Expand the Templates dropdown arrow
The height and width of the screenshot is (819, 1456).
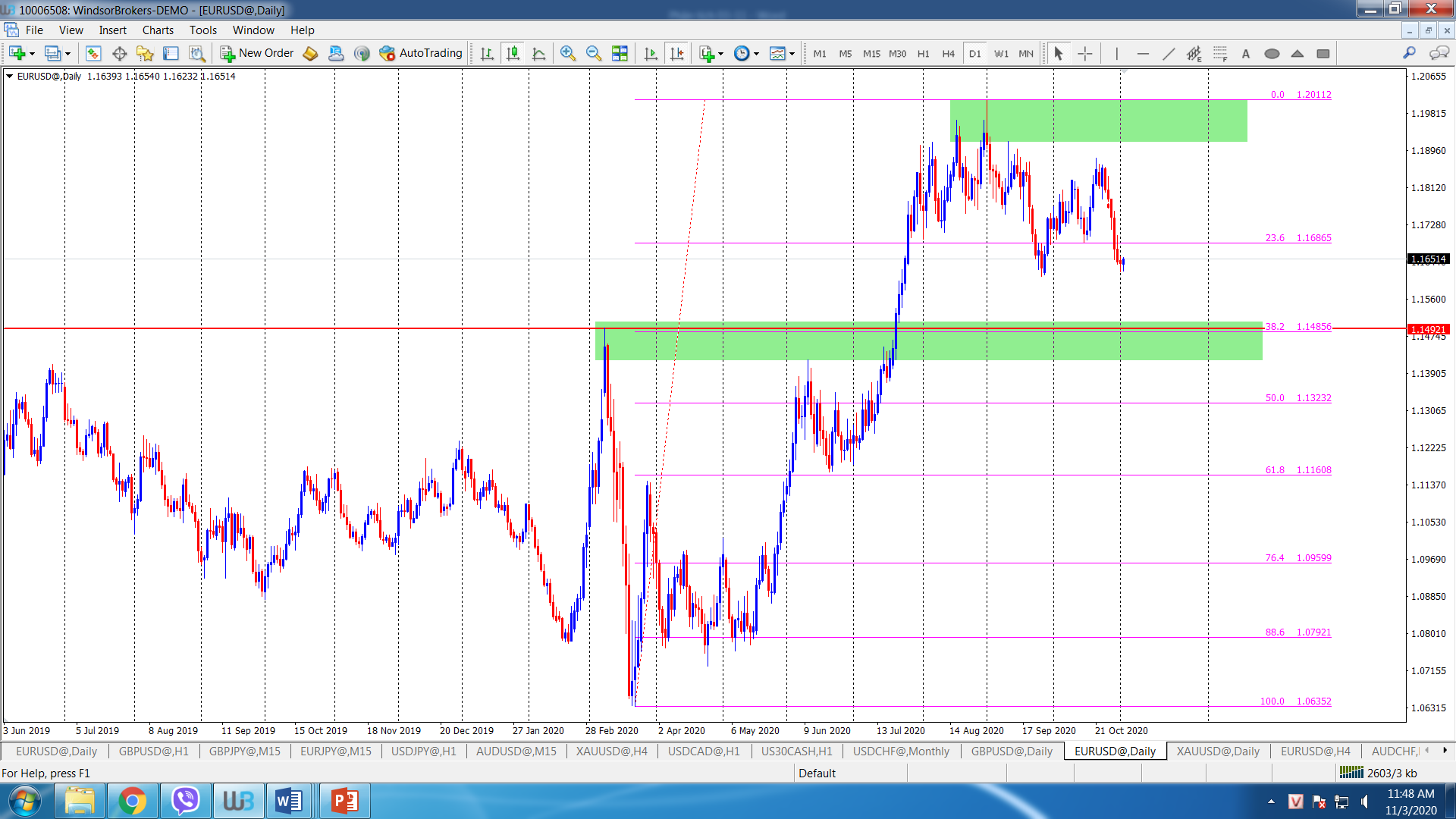pos(792,54)
